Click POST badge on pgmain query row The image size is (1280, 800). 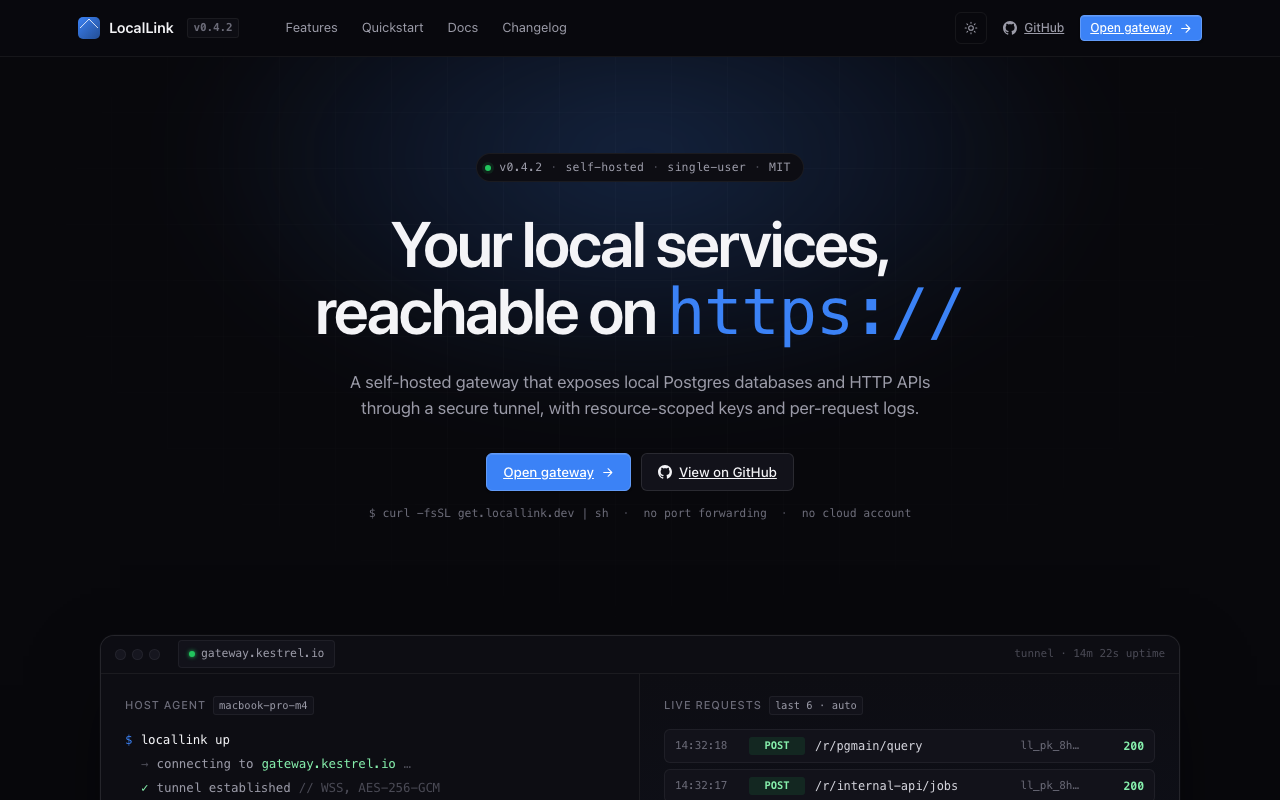(x=777, y=746)
